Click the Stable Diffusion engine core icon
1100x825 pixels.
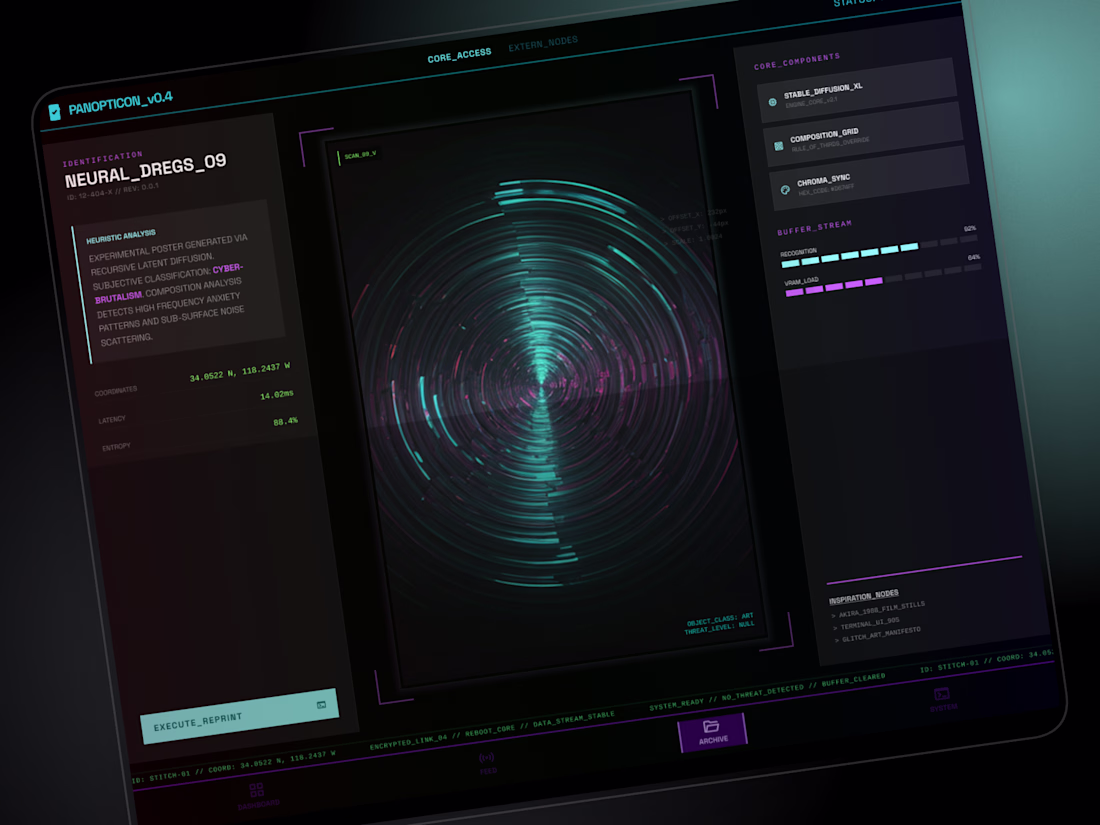[772, 102]
